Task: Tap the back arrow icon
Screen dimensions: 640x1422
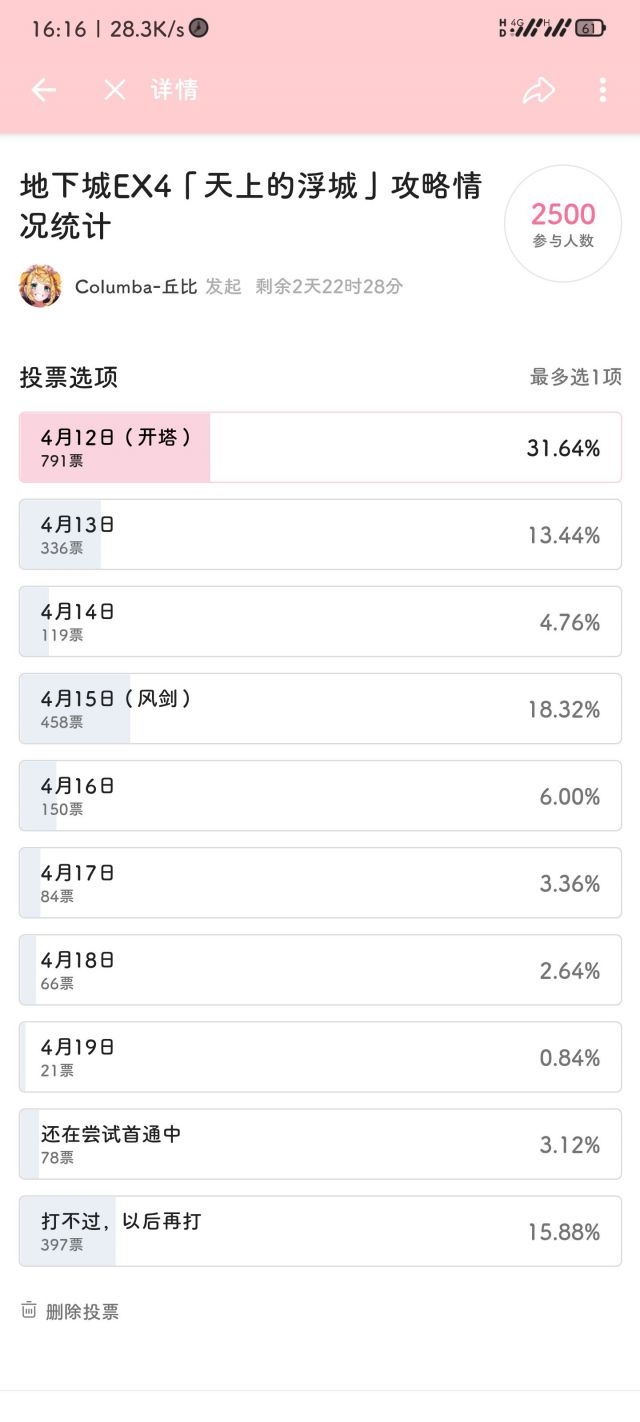Action: (43, 90)
